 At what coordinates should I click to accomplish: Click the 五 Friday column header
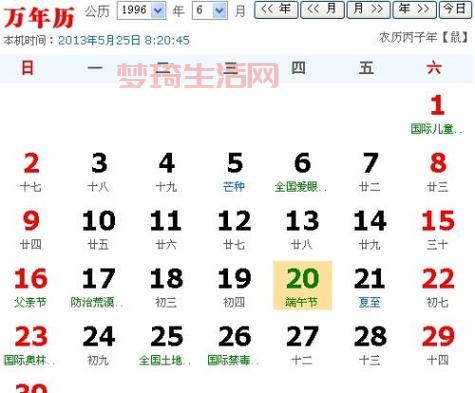[366, 68]
